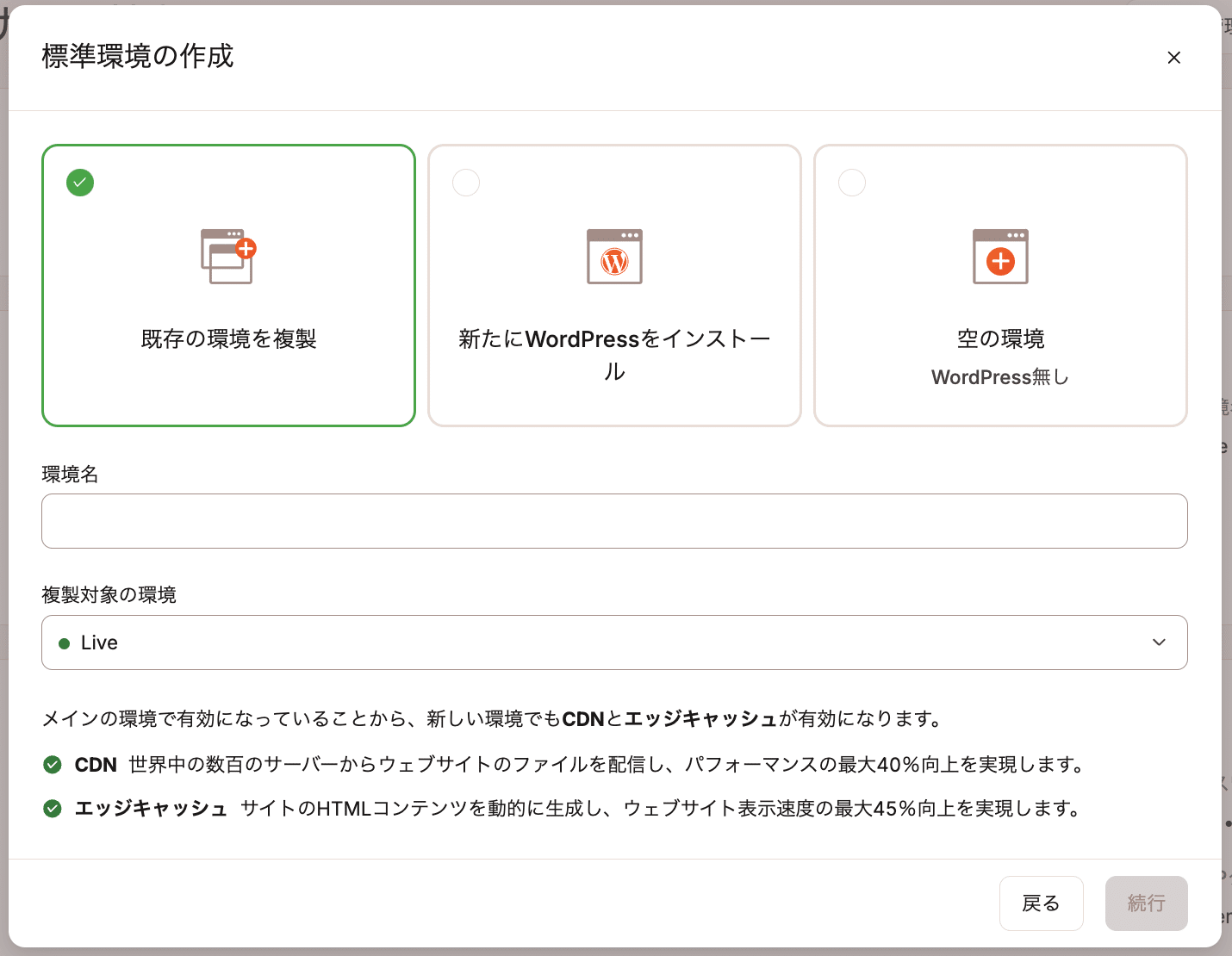
Task: Click the duplicate environment icon
Action: point(227,257)
